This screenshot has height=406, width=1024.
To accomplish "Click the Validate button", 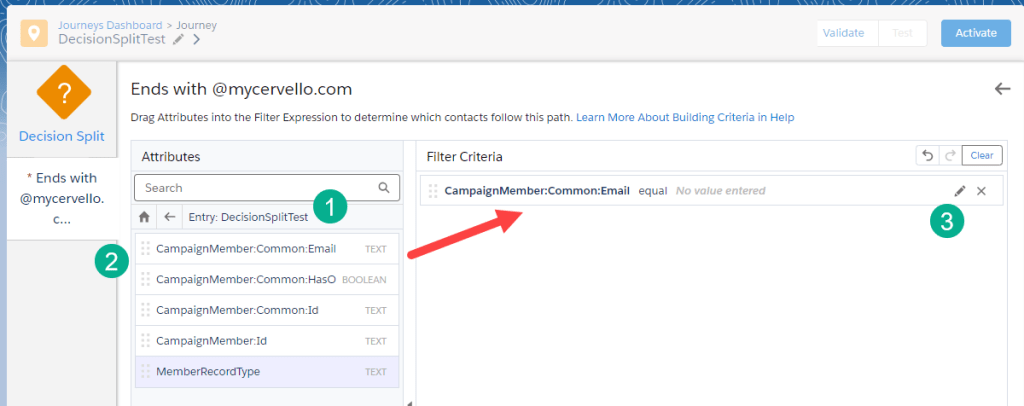I will click(843, 33).
